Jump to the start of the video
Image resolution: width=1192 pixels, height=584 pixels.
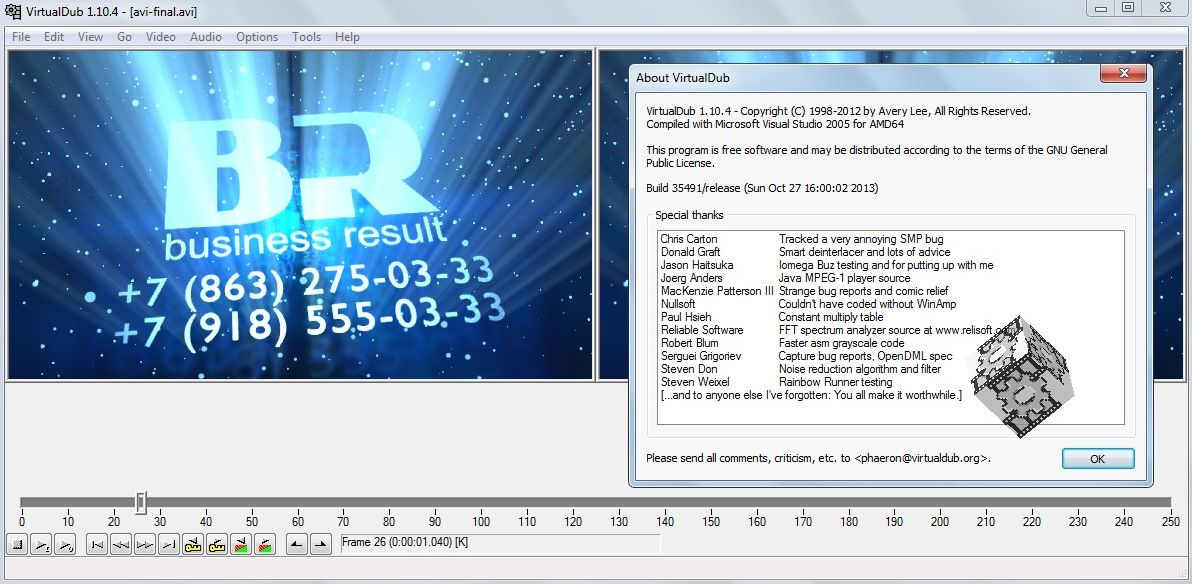pos(97,544)
